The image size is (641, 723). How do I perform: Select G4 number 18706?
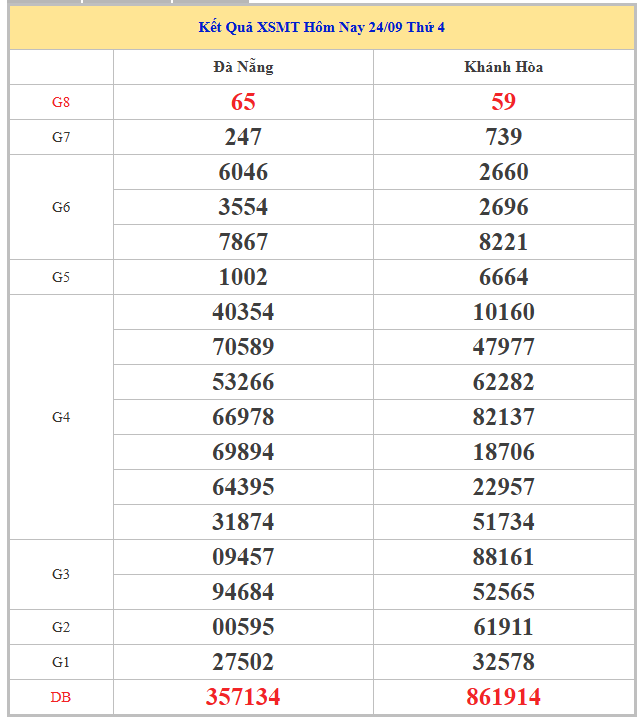[x=503, y=452]
